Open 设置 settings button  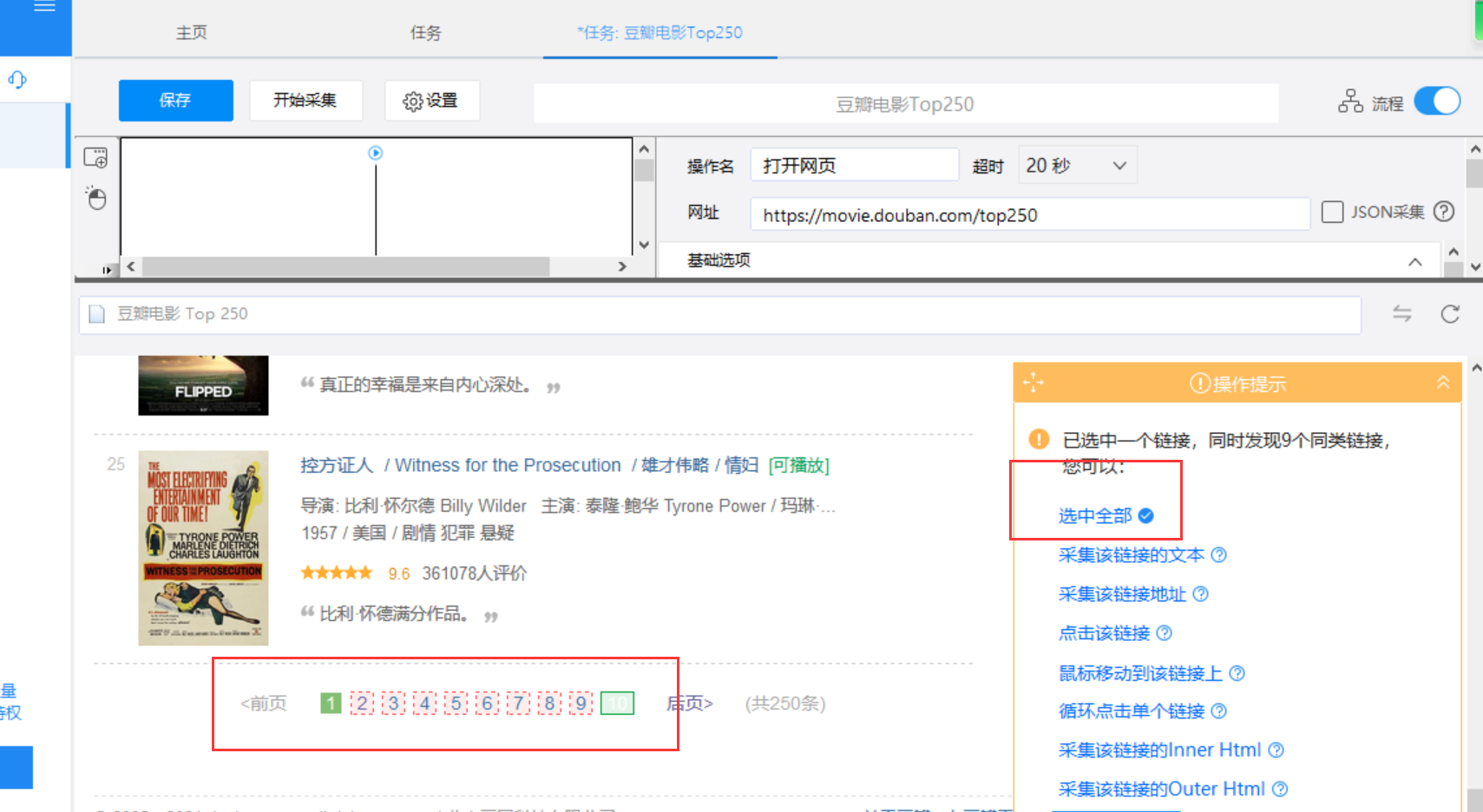[432, 101]
